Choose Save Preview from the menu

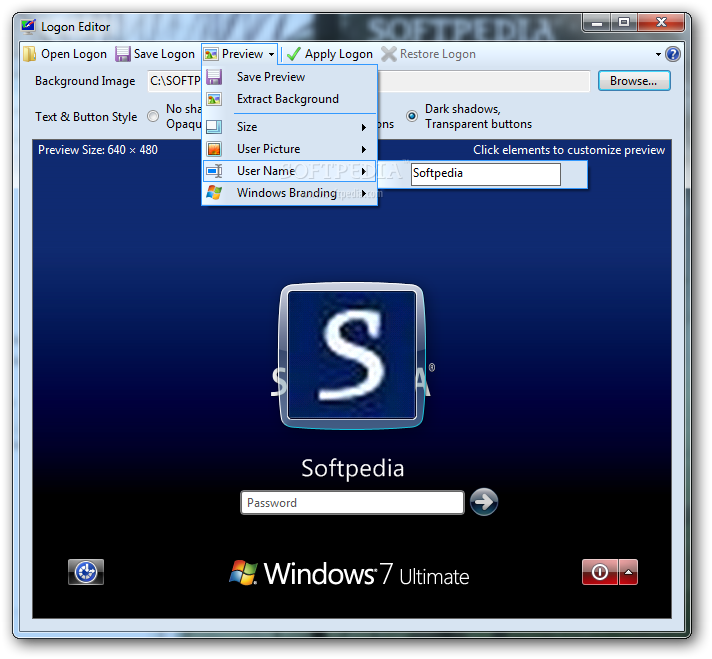coord(290,77)
